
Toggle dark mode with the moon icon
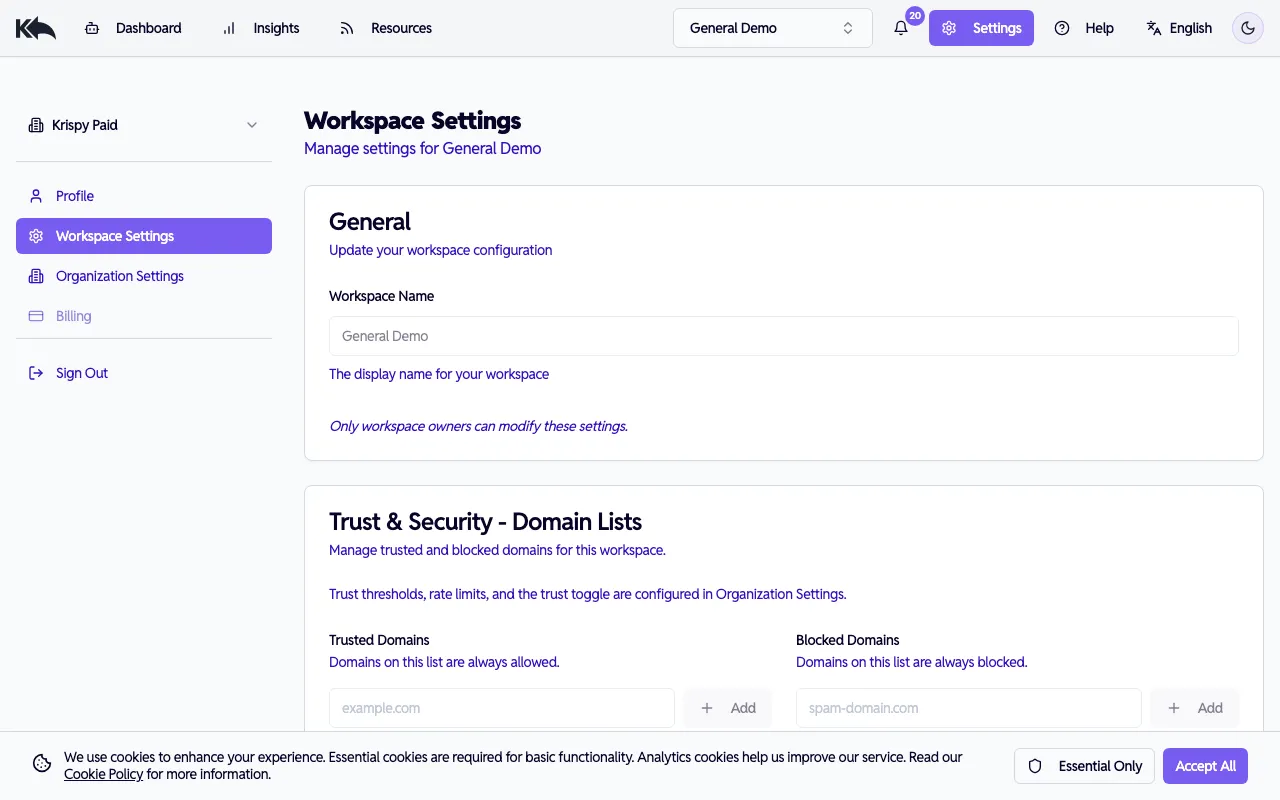[1247, 28]
